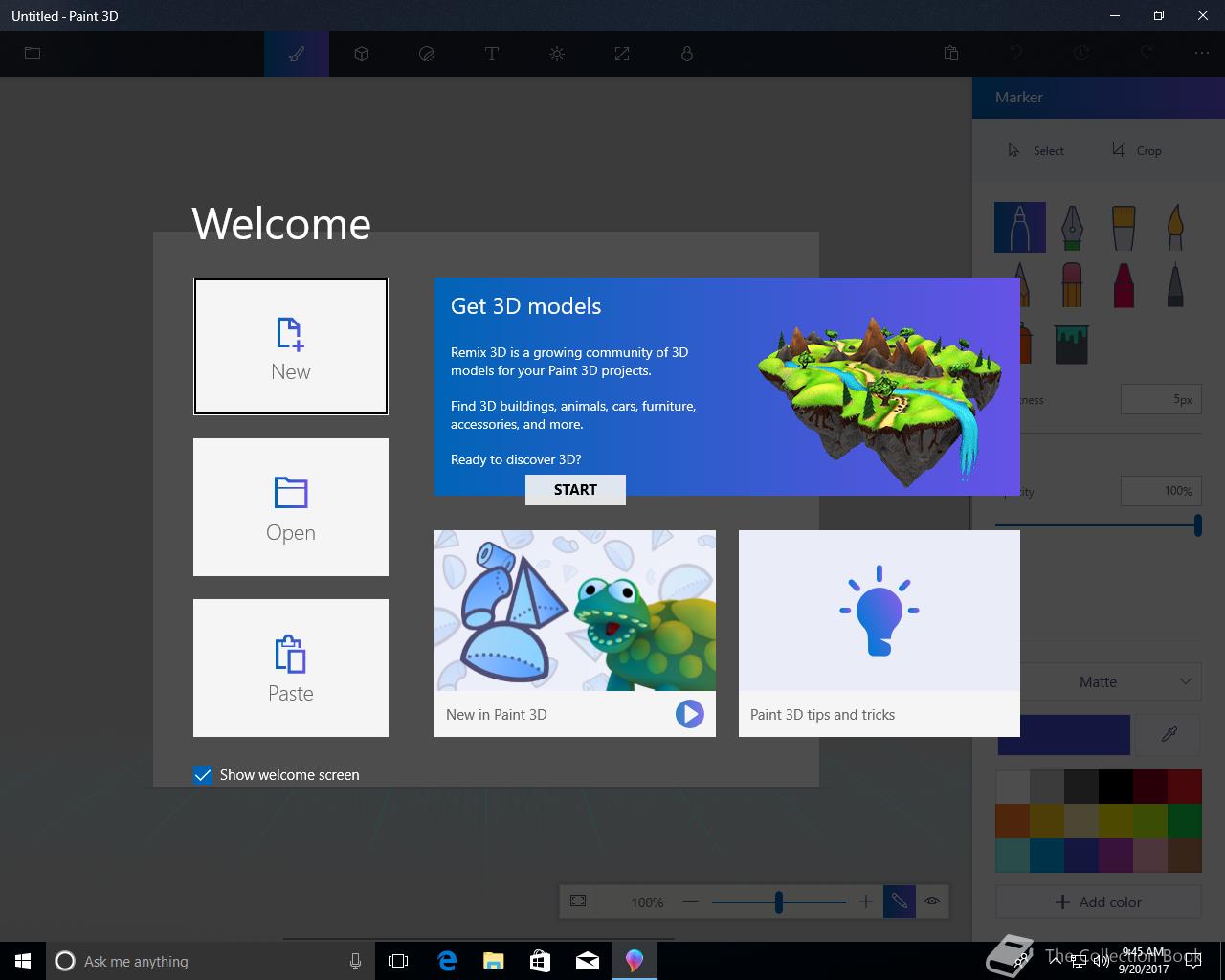Uncheck Show welcome screen checkbox
The width and height of the screenshot is (1225, 980).
point(203,775)
